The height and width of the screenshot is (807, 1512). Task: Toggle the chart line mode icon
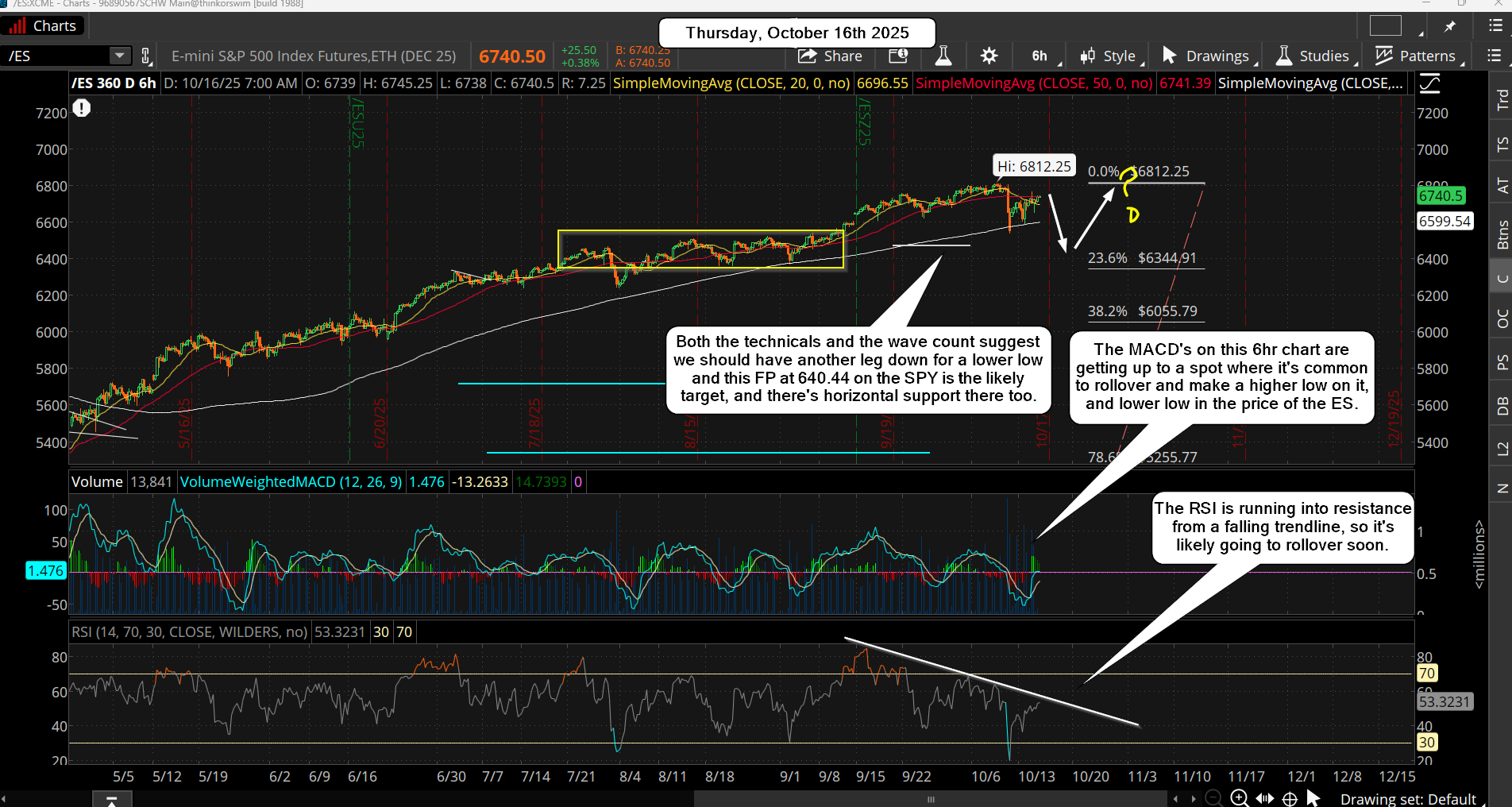point(1429,83)
